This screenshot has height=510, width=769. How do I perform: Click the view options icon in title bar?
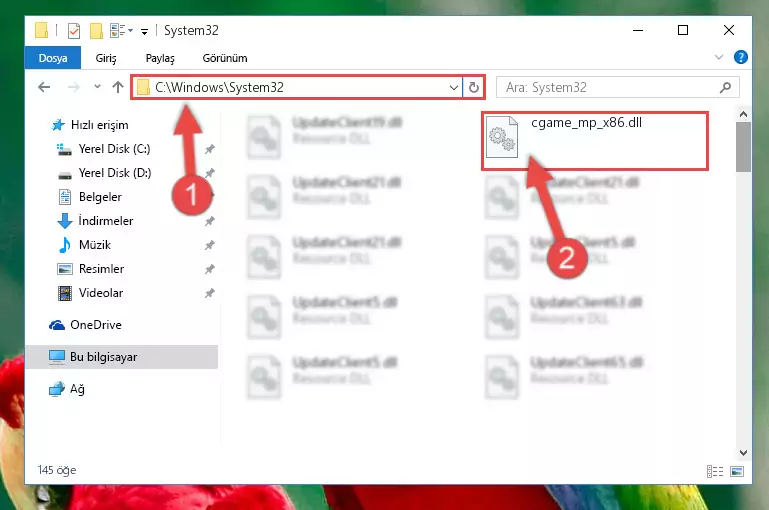[121, 30]
